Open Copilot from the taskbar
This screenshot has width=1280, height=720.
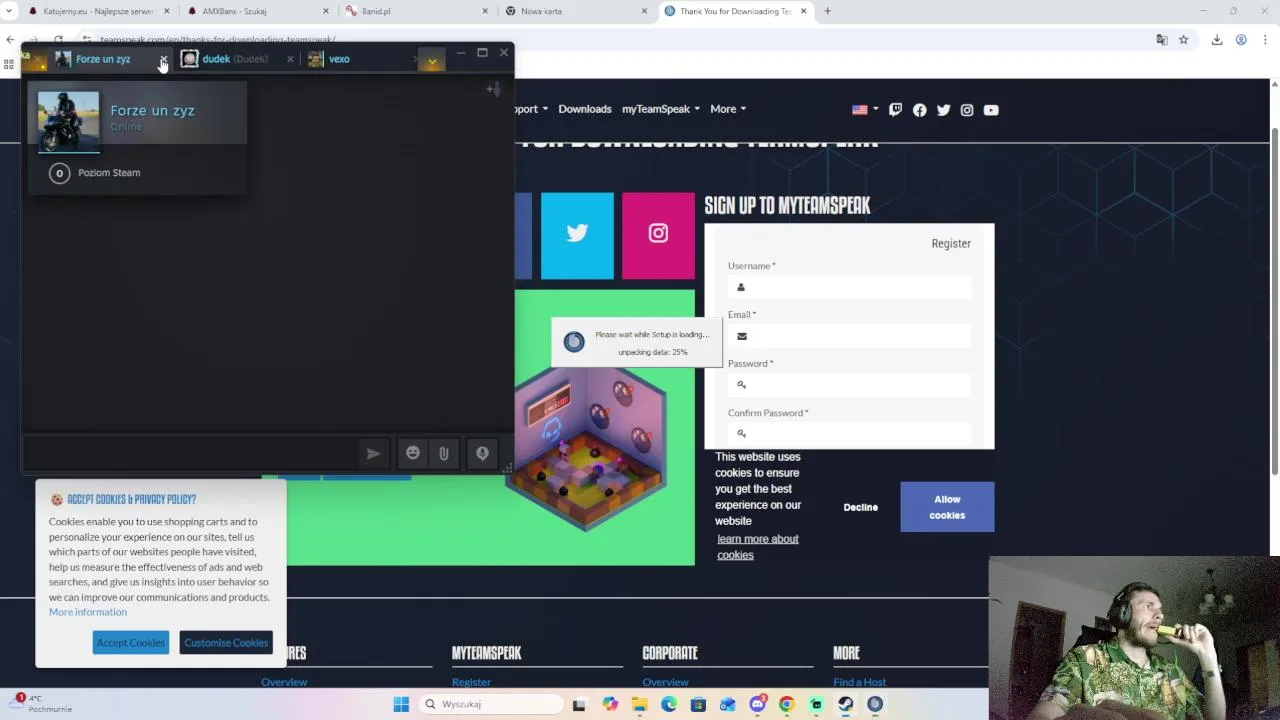(x=610, y=704)
